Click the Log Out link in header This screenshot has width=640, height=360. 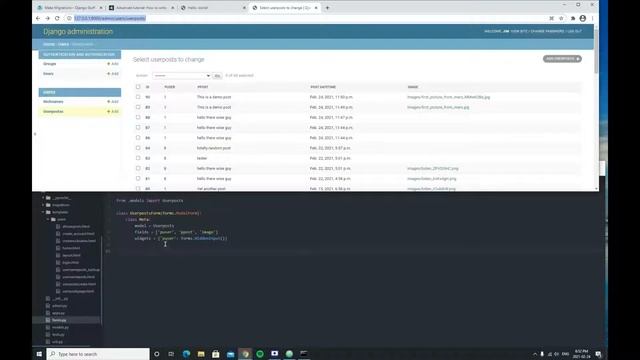point(574,31)
